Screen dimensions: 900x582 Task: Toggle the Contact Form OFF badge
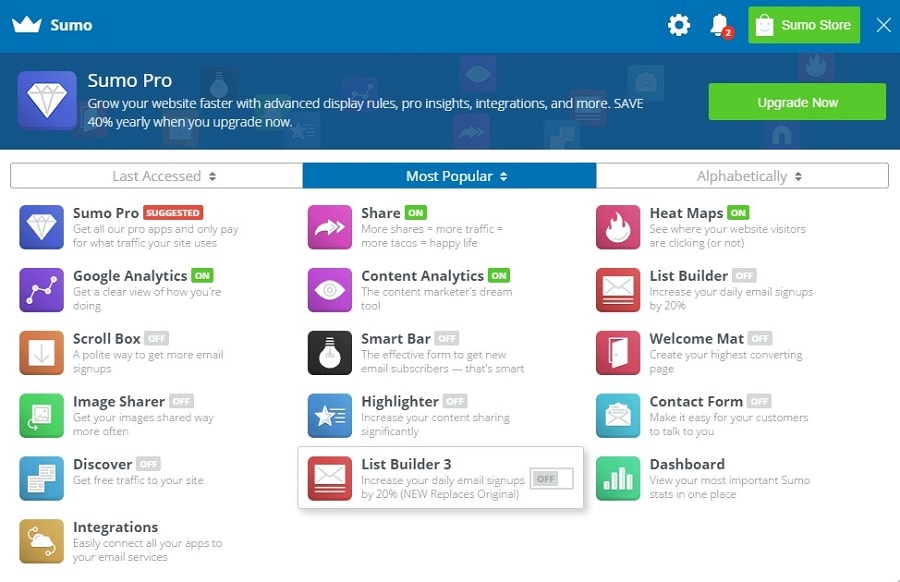[x=759, y=401]
